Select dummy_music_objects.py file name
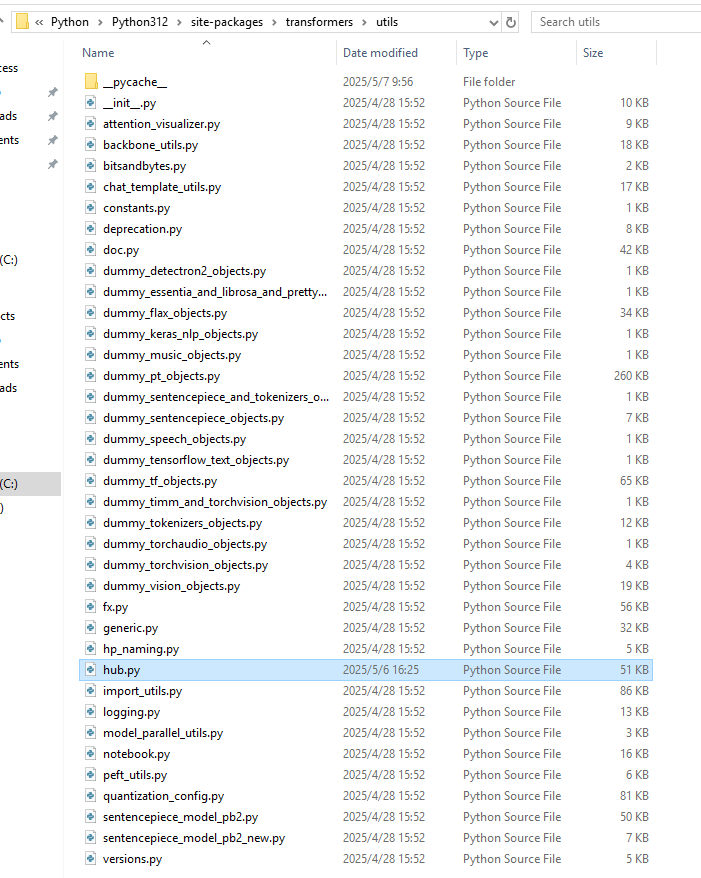The image size is (701, 878). click(172, 355)
